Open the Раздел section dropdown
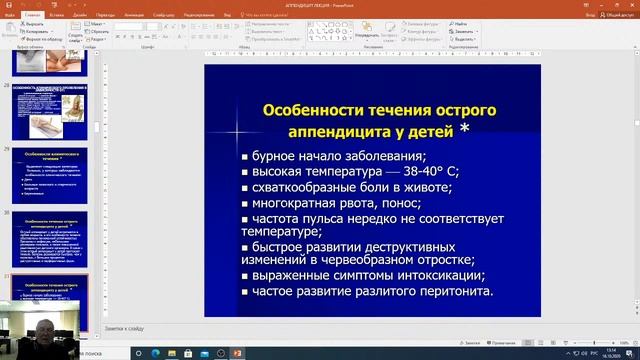Screen dimensions: 640x360 tap(96, 39)
